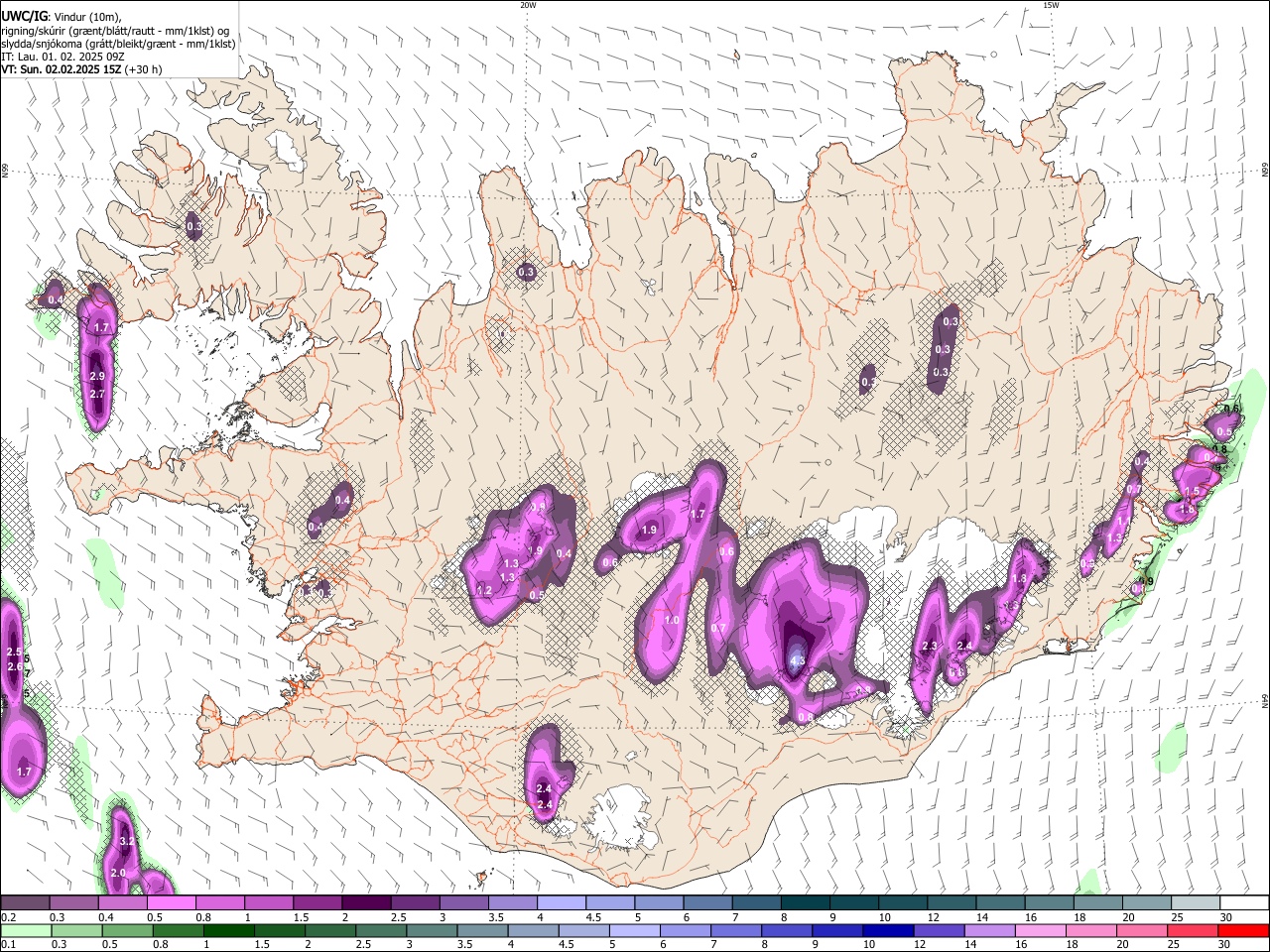Click the light blue upper swatch between 4 and 4.5
Image resolution: width=1270 pixels, height=952 pixels.
coord(561,903)
